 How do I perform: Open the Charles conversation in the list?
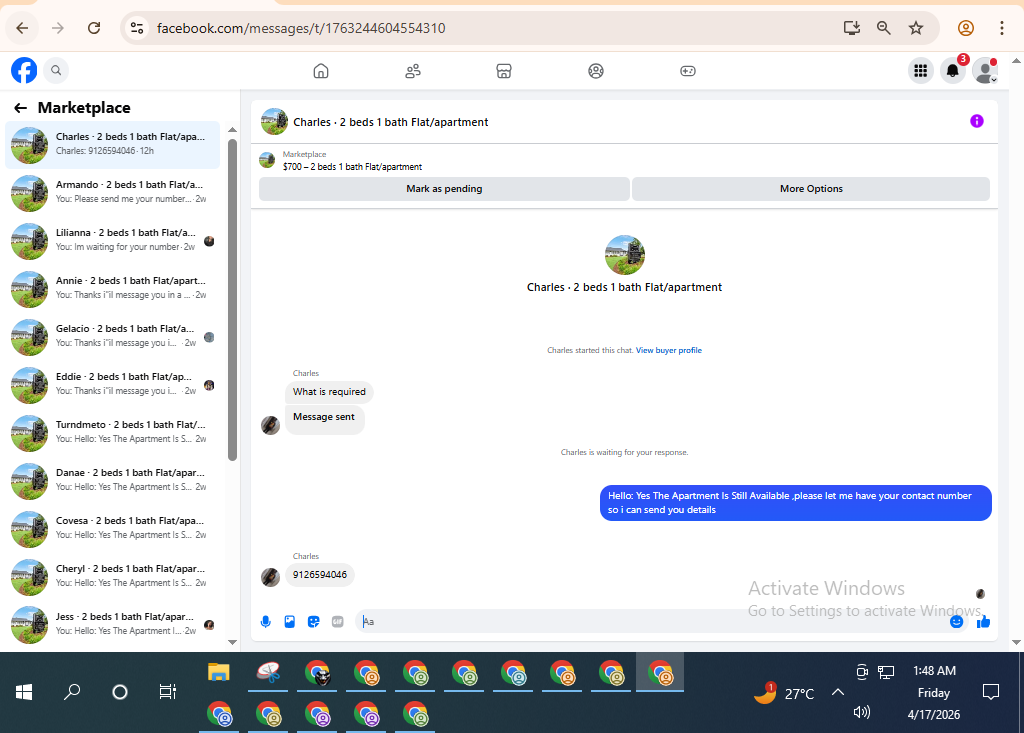[x=112, y=144]
